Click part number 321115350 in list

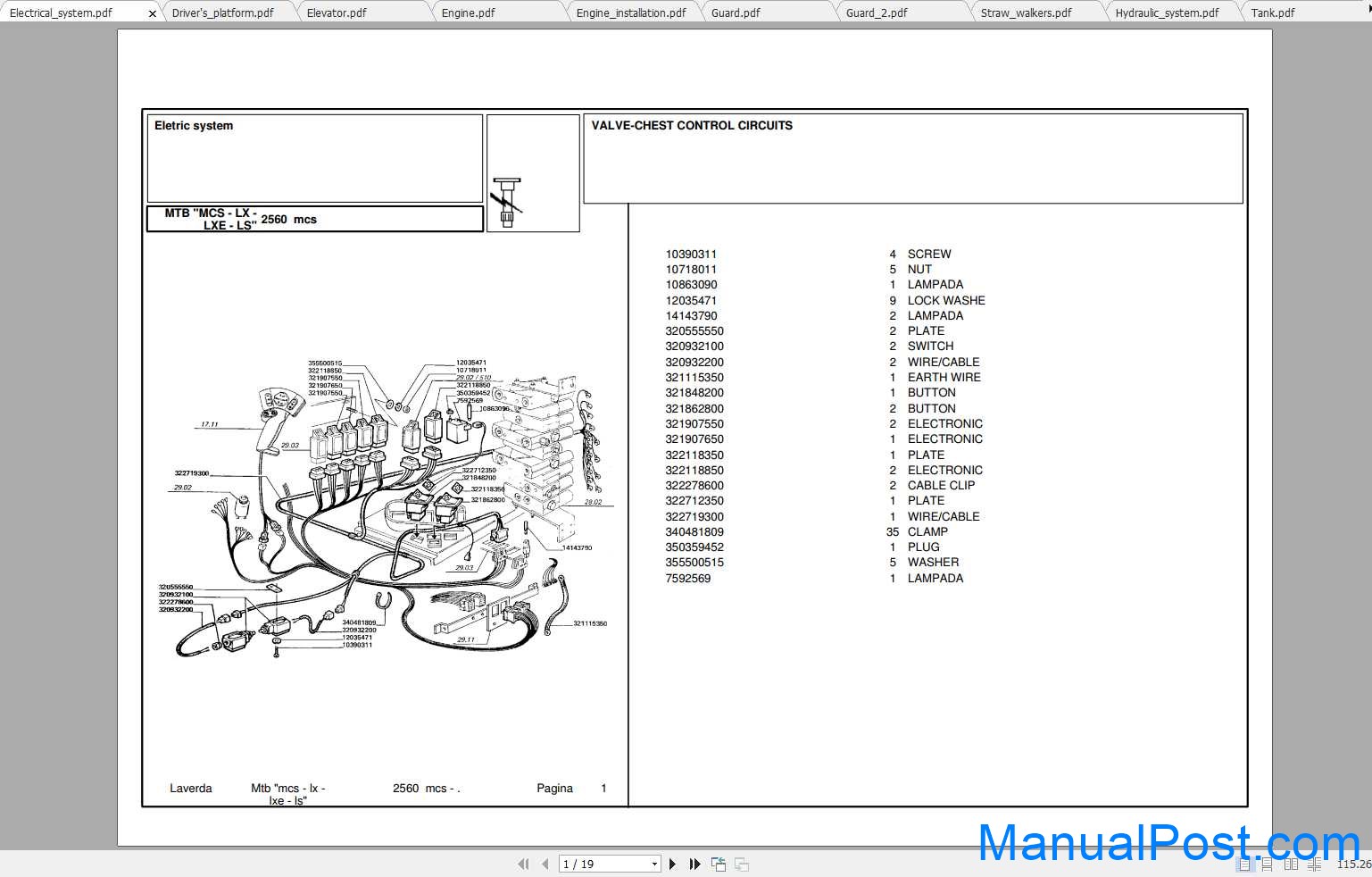(x=694, y=378)
